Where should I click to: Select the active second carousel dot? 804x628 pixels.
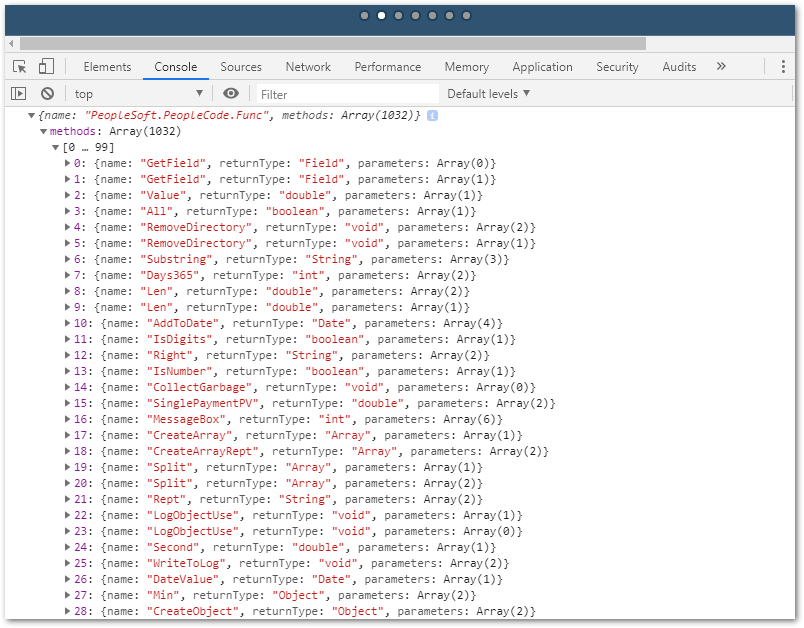(x=381, y=15)
